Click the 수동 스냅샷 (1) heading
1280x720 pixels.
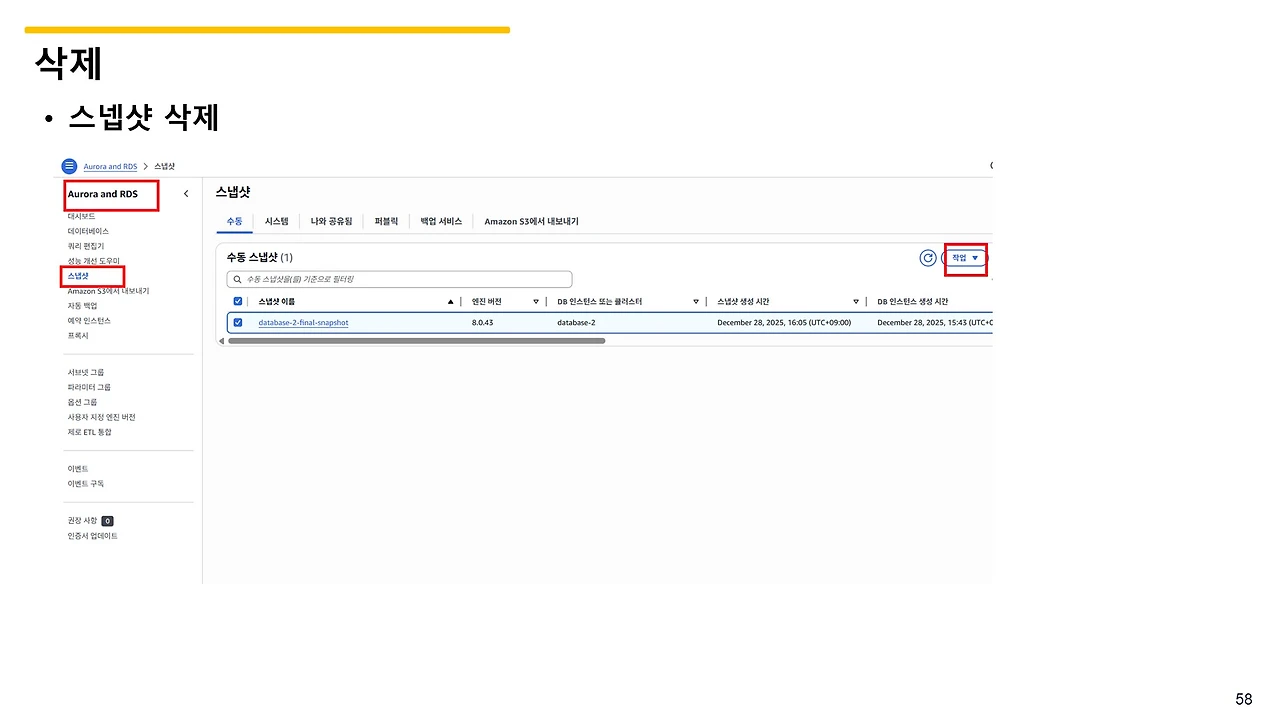point(260,258)
